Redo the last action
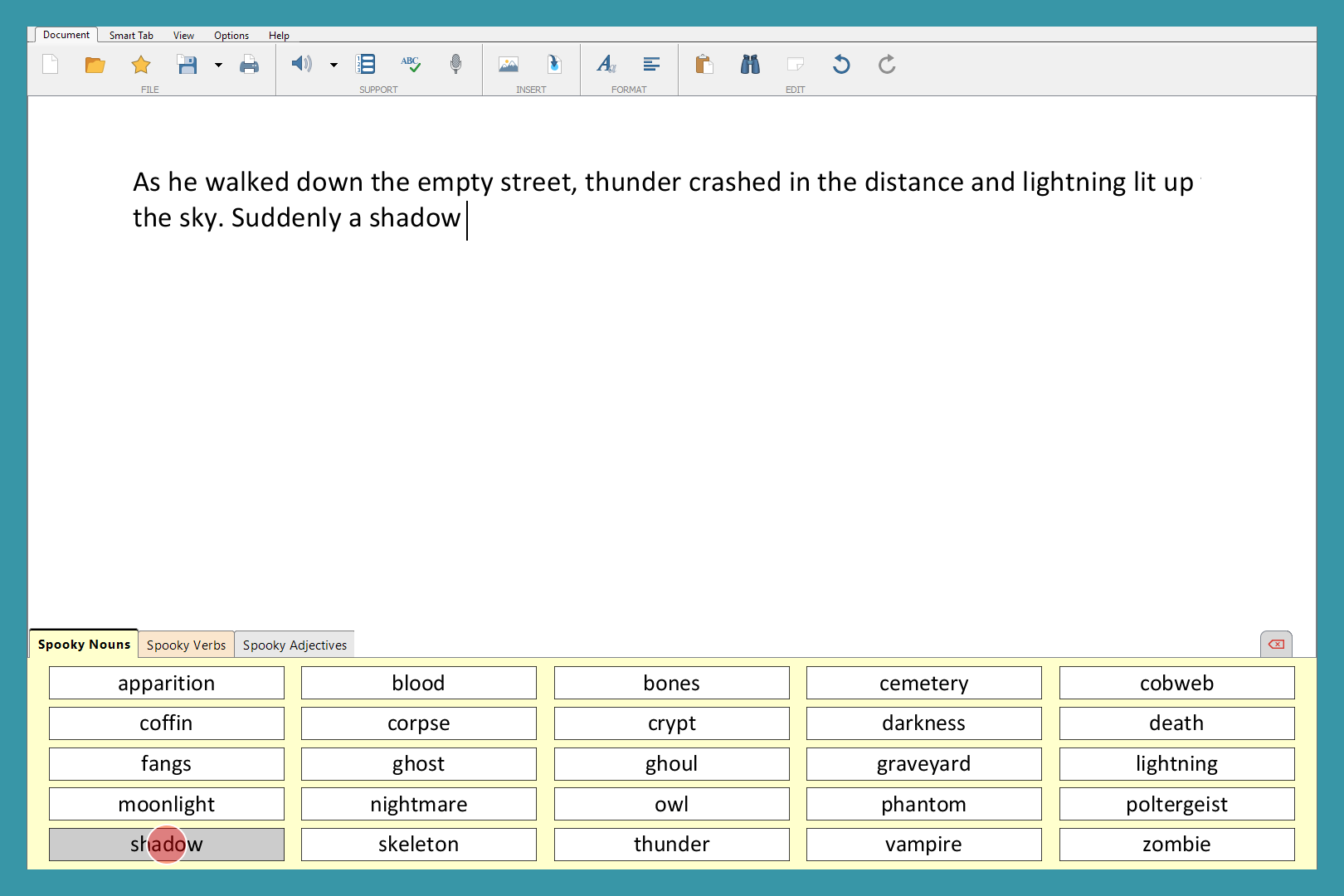 887,64
